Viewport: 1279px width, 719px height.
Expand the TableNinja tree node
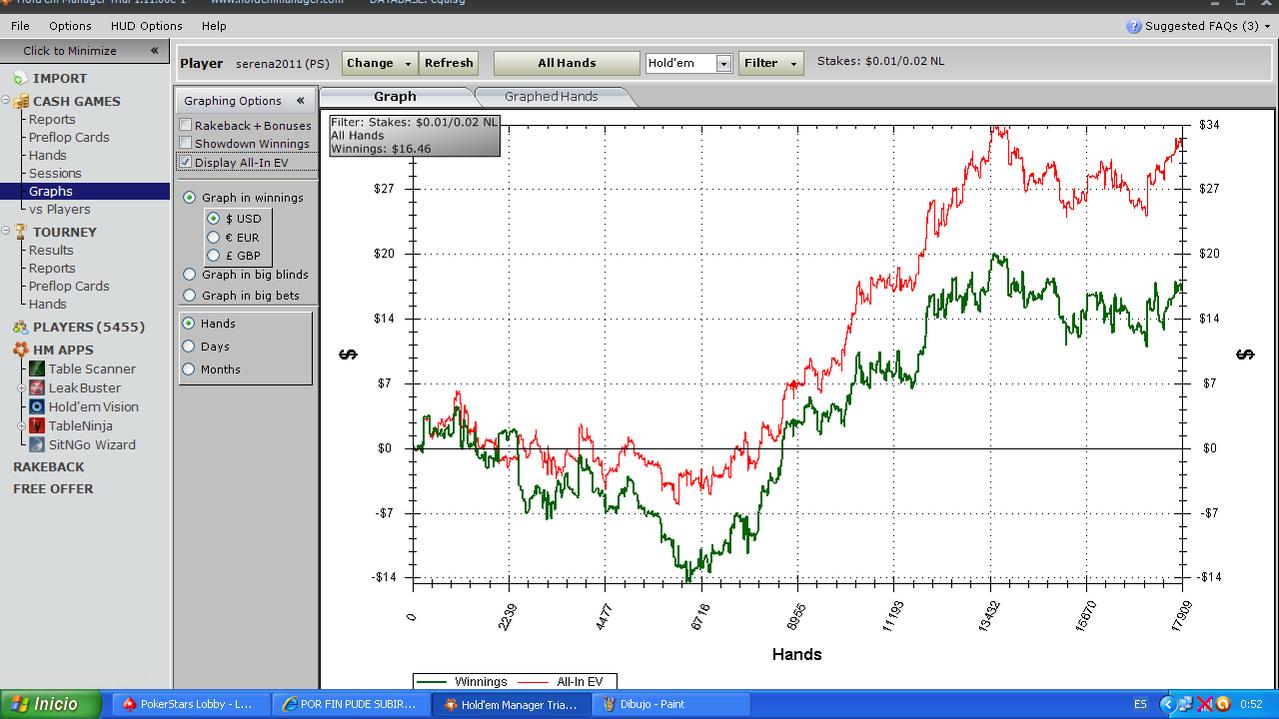[22, 426]
